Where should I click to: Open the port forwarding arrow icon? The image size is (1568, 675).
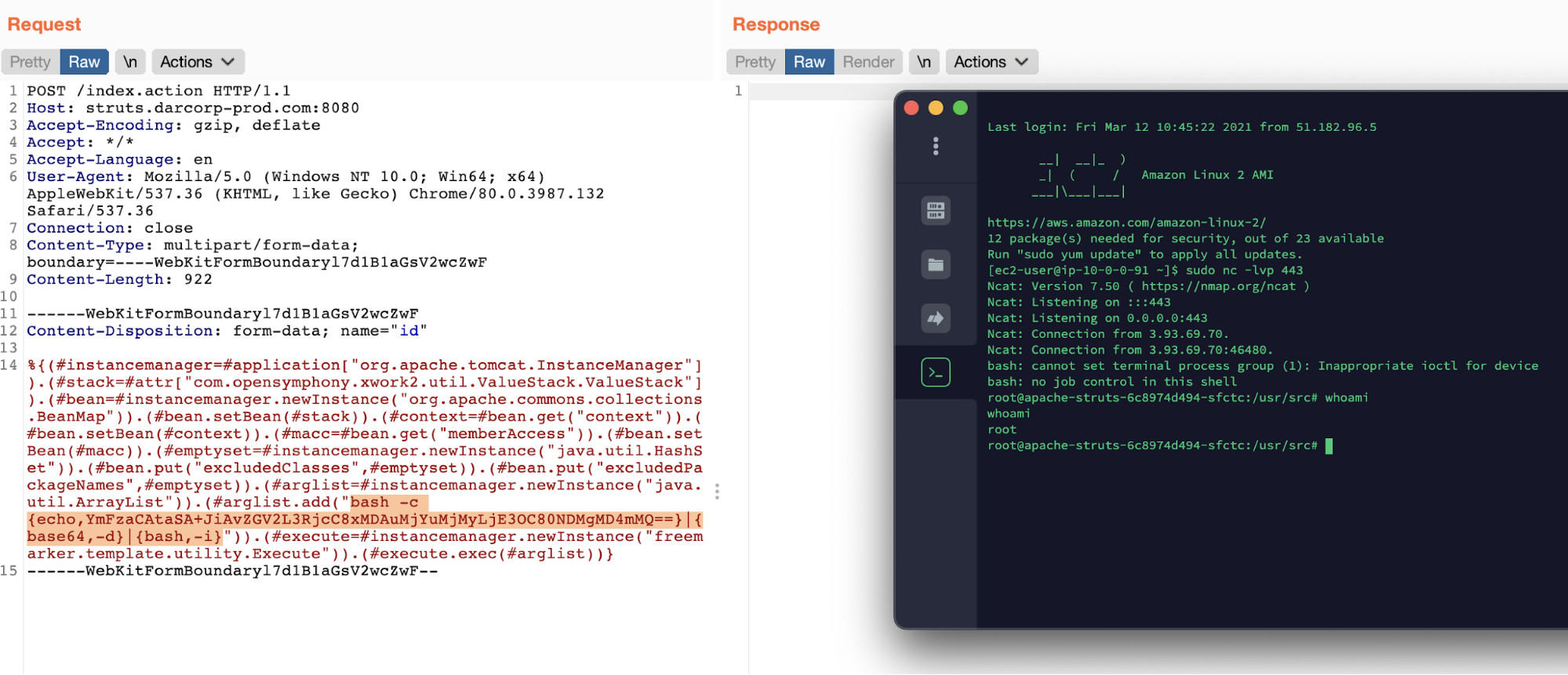point(936,318)
